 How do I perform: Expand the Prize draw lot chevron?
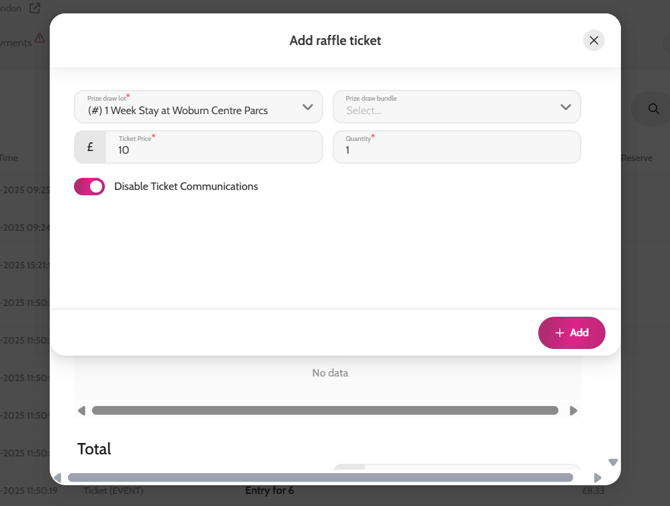[307, 107]
